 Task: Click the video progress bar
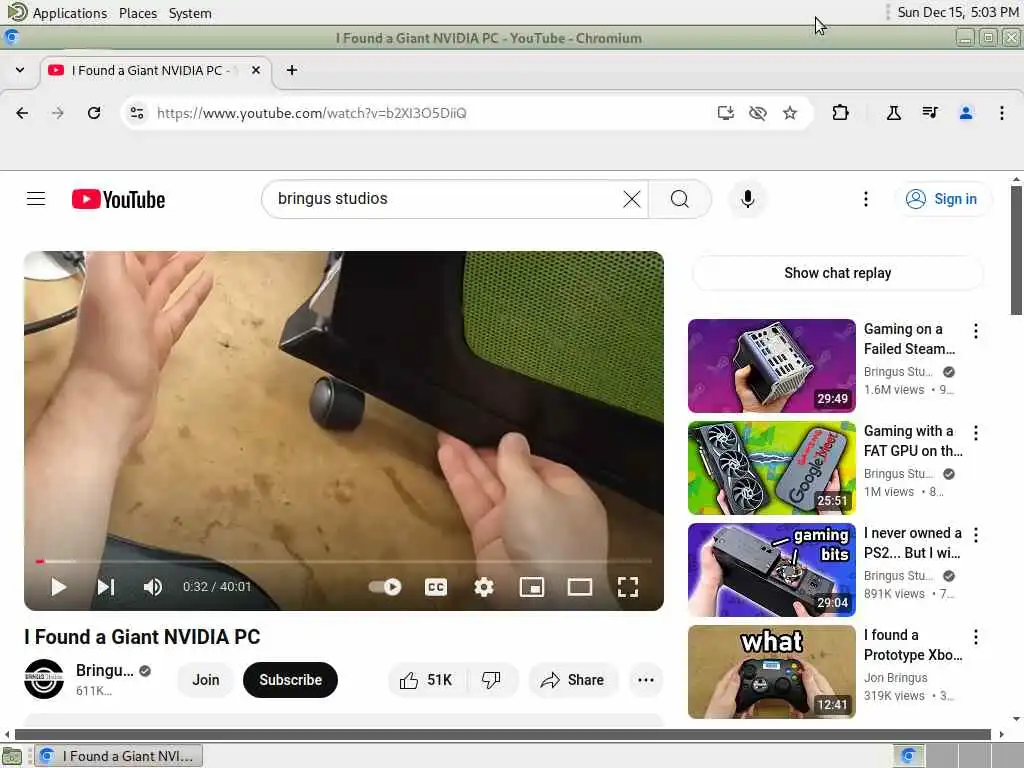click(x=344, y=561)
